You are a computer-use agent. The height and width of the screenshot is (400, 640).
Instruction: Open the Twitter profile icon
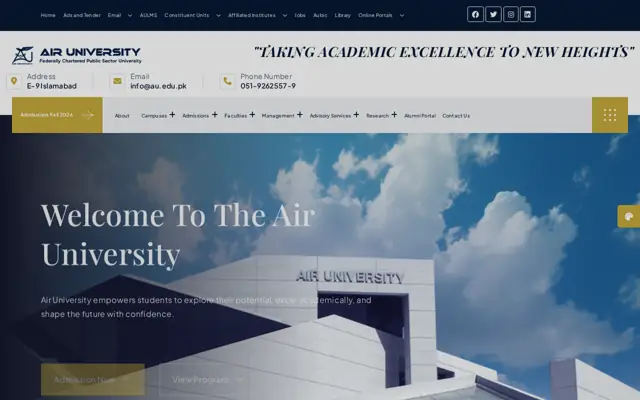(x=493, y=15)
